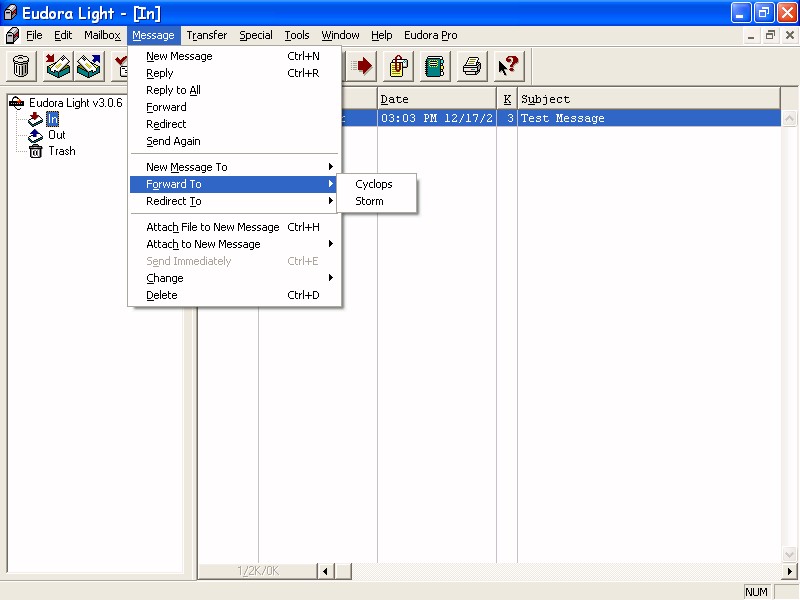The width and height of the screenshot is (800, 600).
Task: Click the Eudora app icon in title bar
Action: [x=10, y=13]
